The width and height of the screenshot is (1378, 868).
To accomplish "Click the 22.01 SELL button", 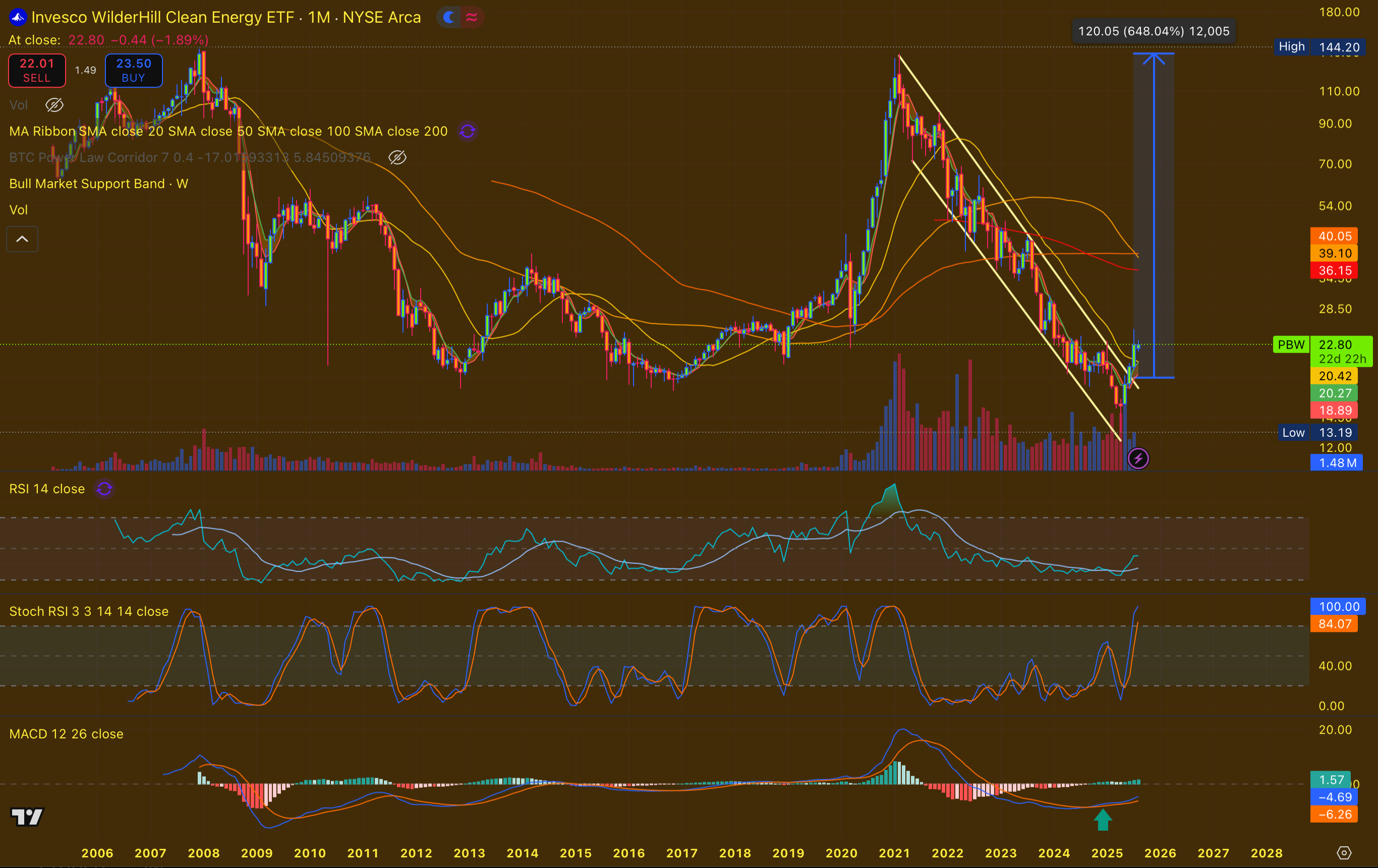I will (x=37, y=71).
